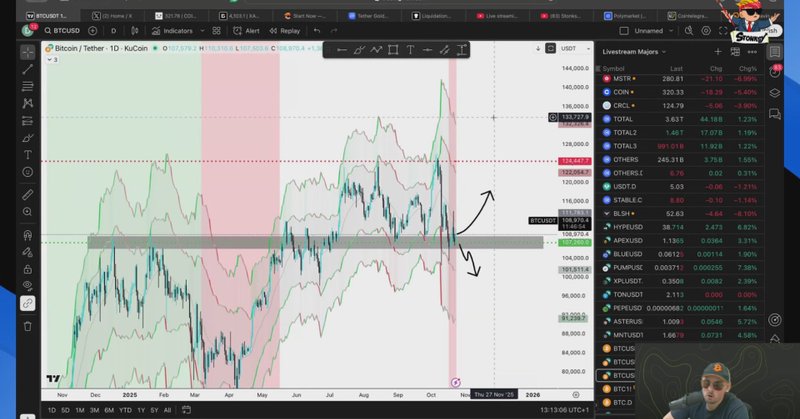
Task: Set the chart range to All
Action: click(x=167, y=410)
